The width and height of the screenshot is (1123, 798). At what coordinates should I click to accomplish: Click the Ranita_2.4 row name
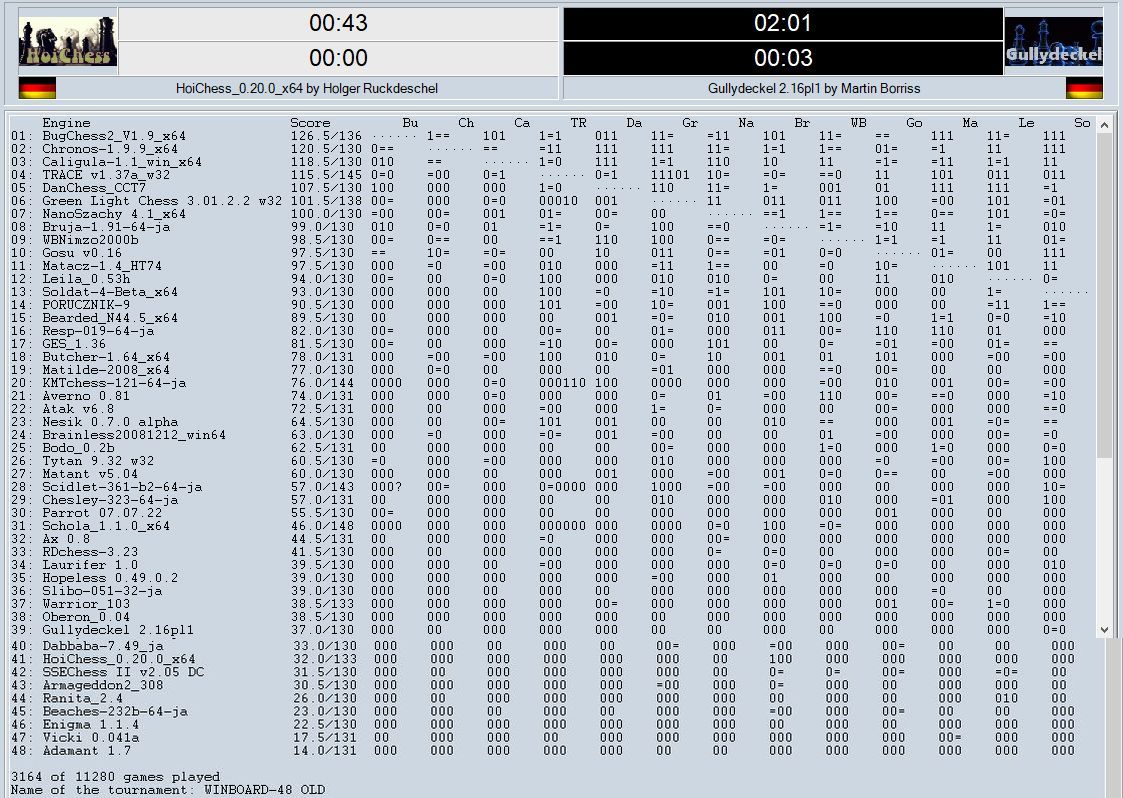tap(82, 698)
